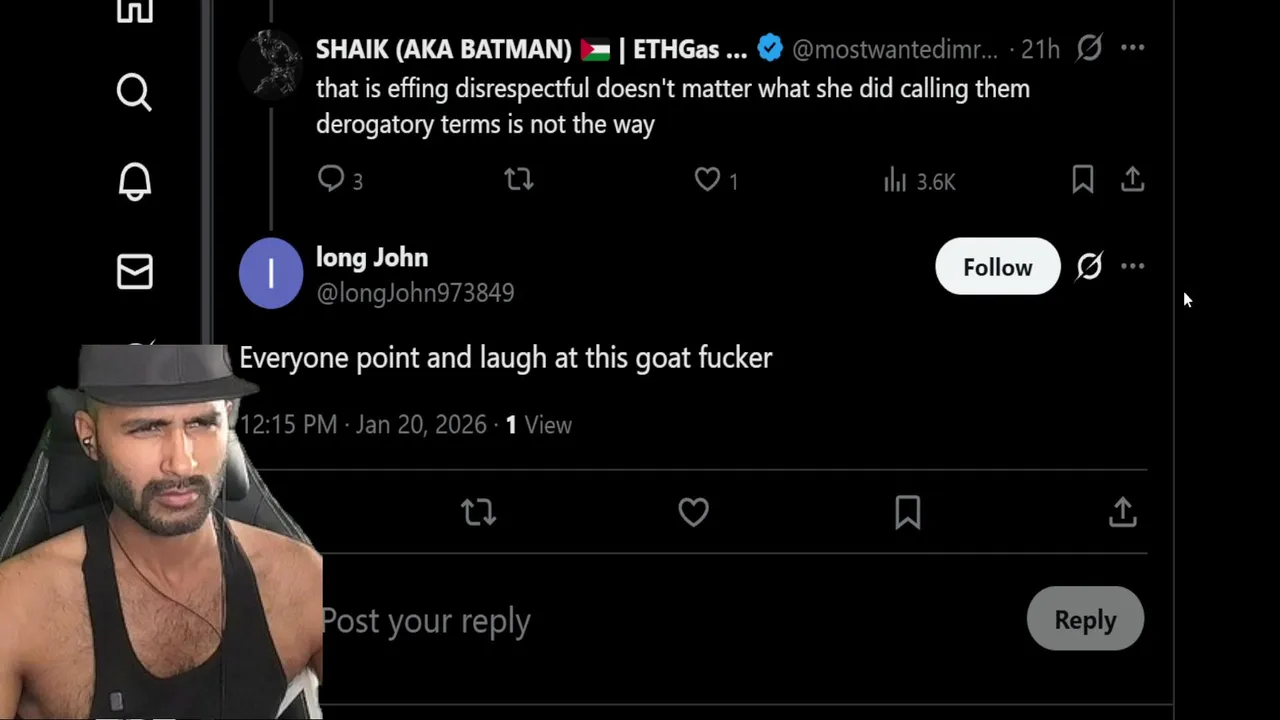Screen dimensions: 1280x720
Task: Open long John's profile via username
Action: point(415,293)
